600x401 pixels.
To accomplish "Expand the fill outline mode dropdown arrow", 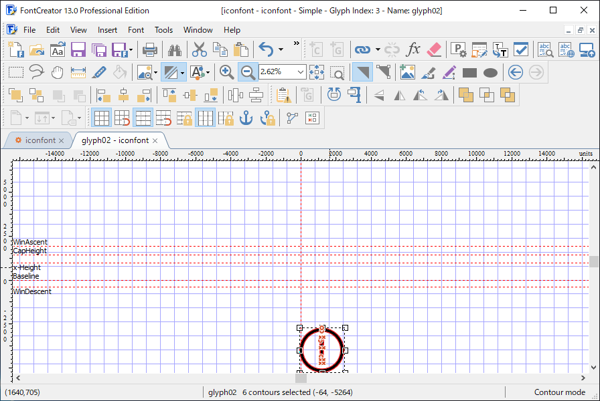I will pos(183,72).
